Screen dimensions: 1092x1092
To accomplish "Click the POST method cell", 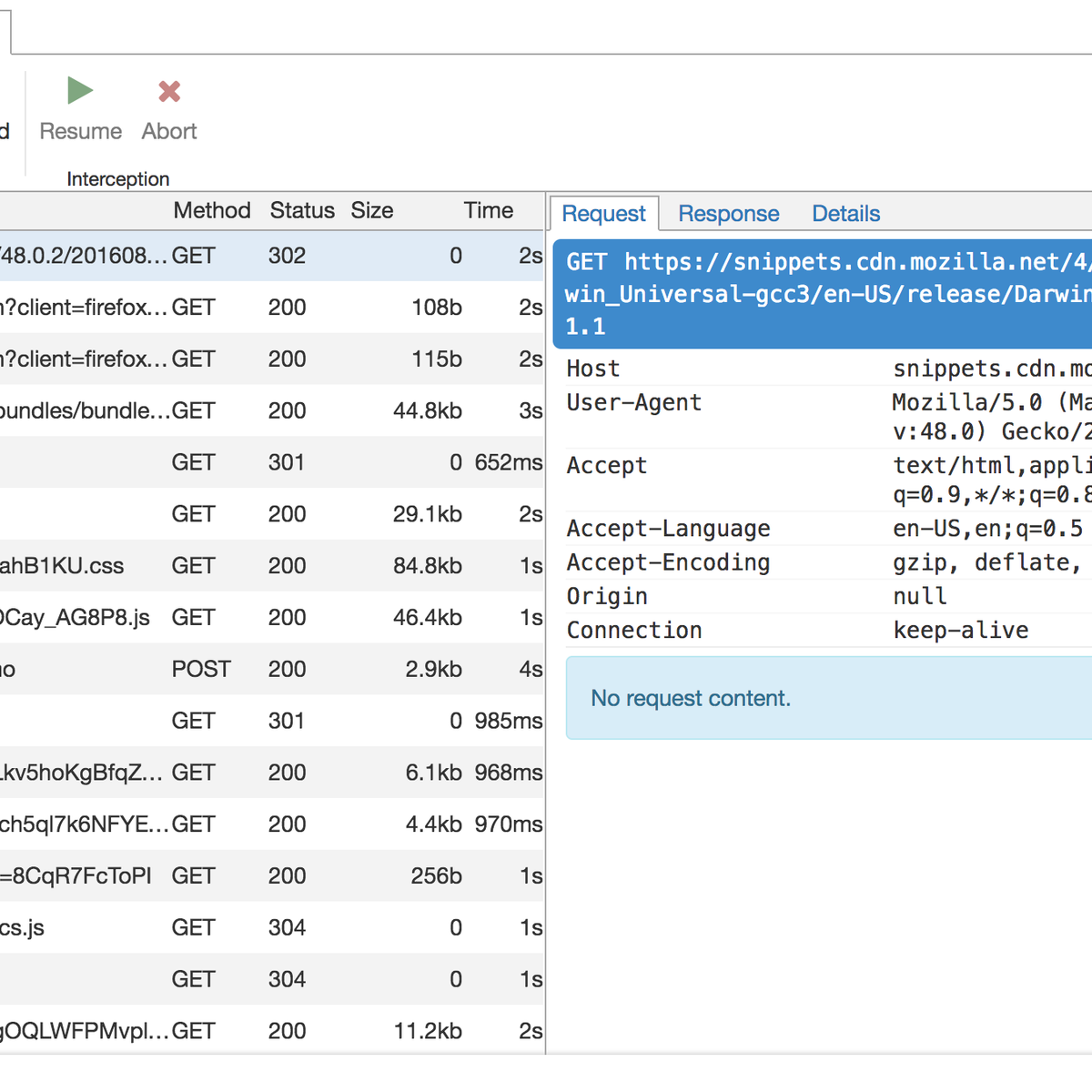I will [x=201, y=669].
